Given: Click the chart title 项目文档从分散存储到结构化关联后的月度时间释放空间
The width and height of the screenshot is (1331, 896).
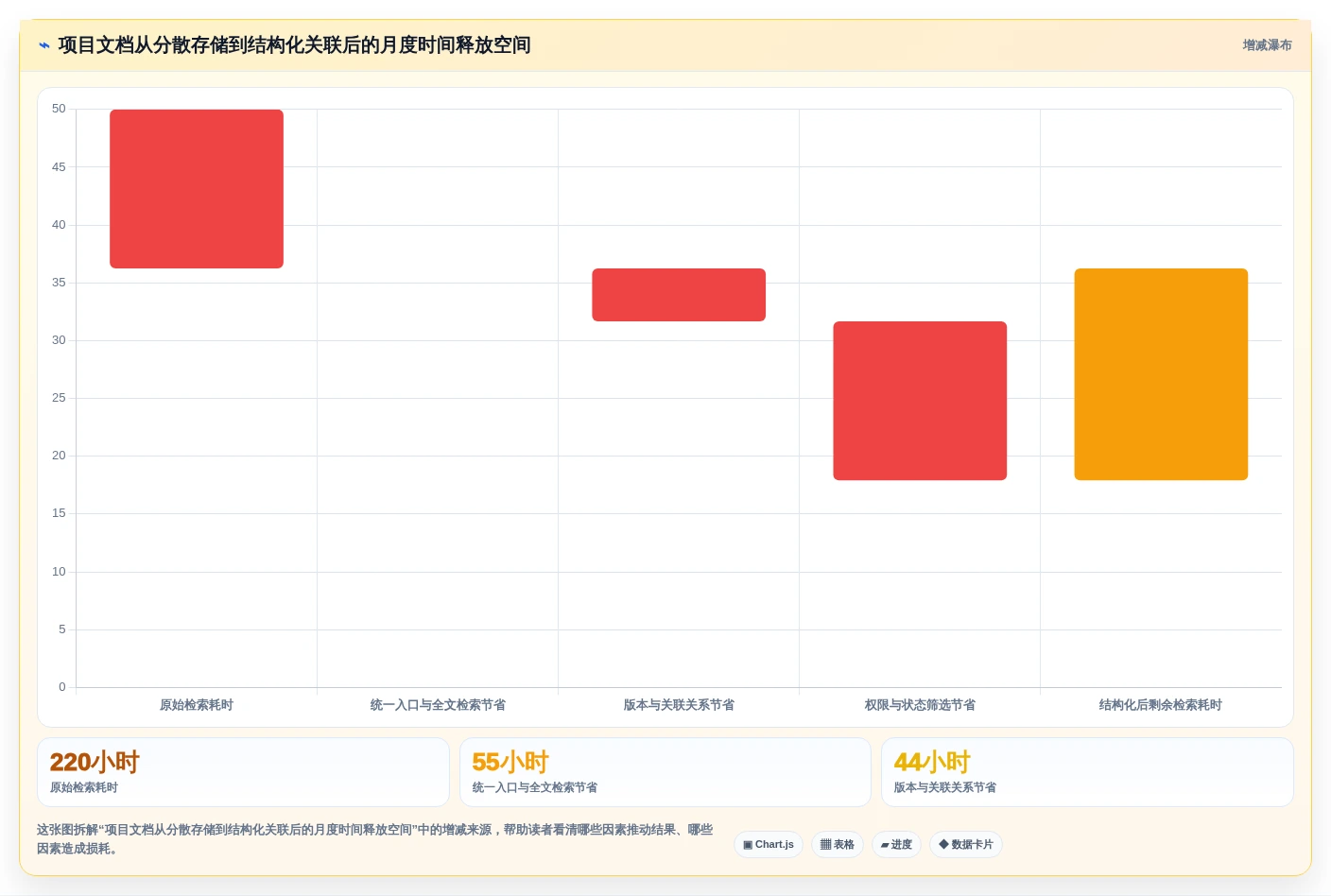Looking at the screenshot, I should click(x=294, y=45).
